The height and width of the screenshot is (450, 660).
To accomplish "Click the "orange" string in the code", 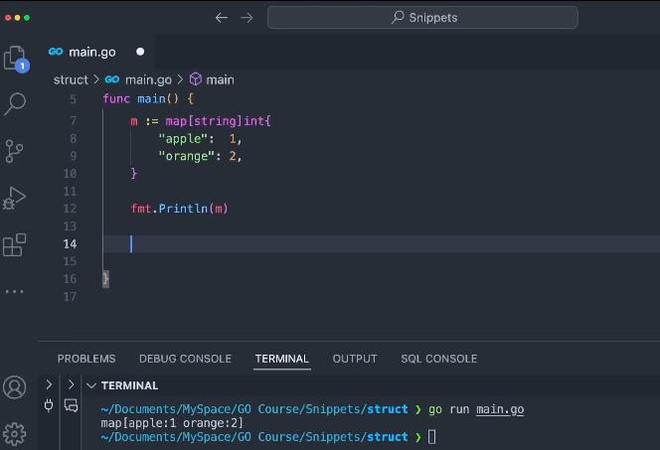I will [x=186, y=156].
